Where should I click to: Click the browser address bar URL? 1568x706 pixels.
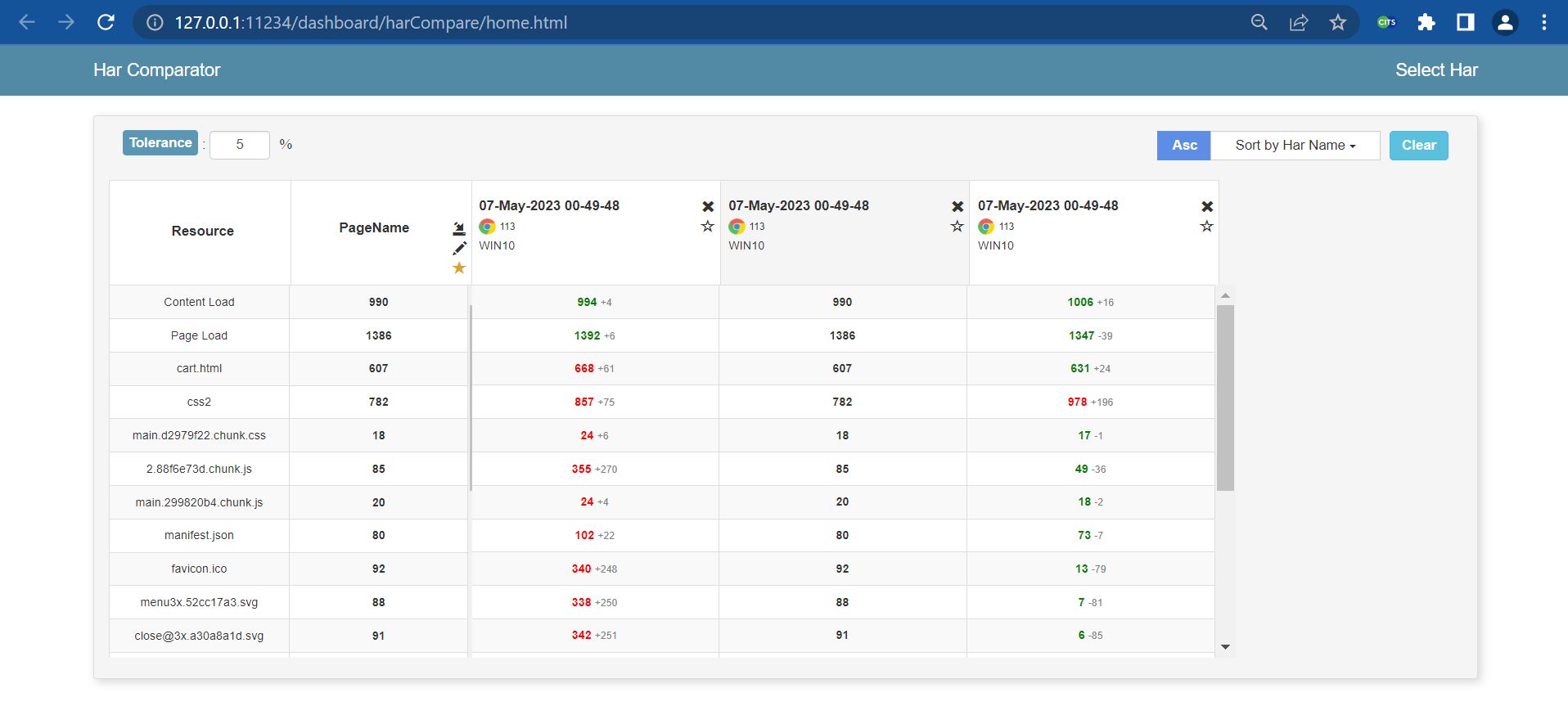click(x=371, y=23)
